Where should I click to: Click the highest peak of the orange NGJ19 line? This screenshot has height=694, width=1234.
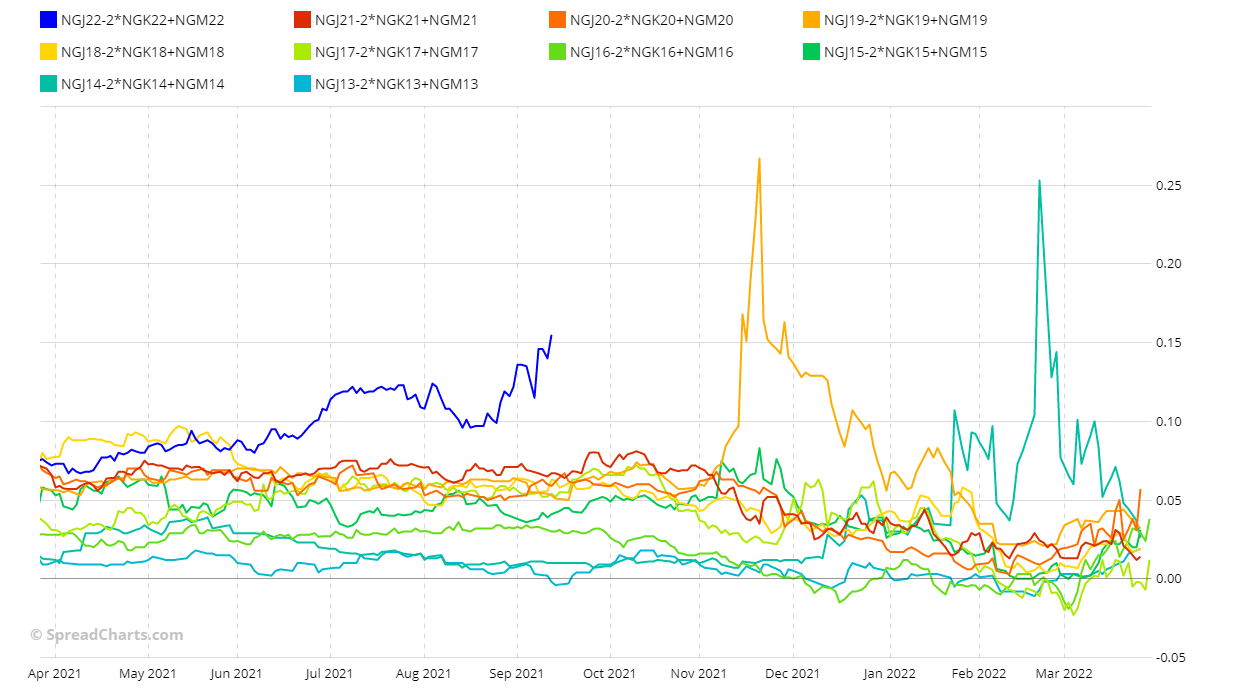click(759, 158)
